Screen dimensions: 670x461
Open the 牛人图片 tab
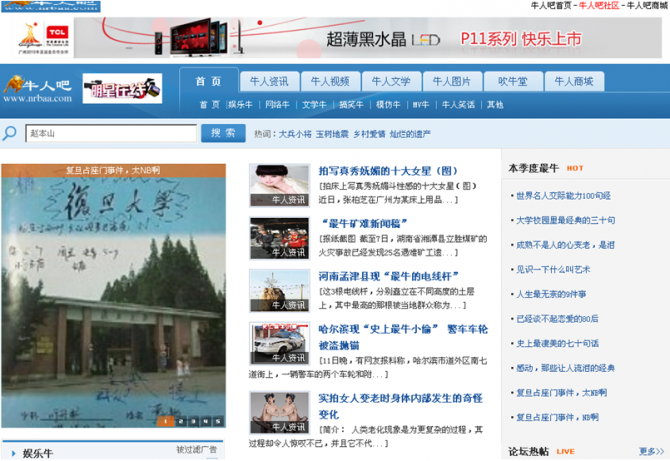pyautogui.click(x=451, y=82)
